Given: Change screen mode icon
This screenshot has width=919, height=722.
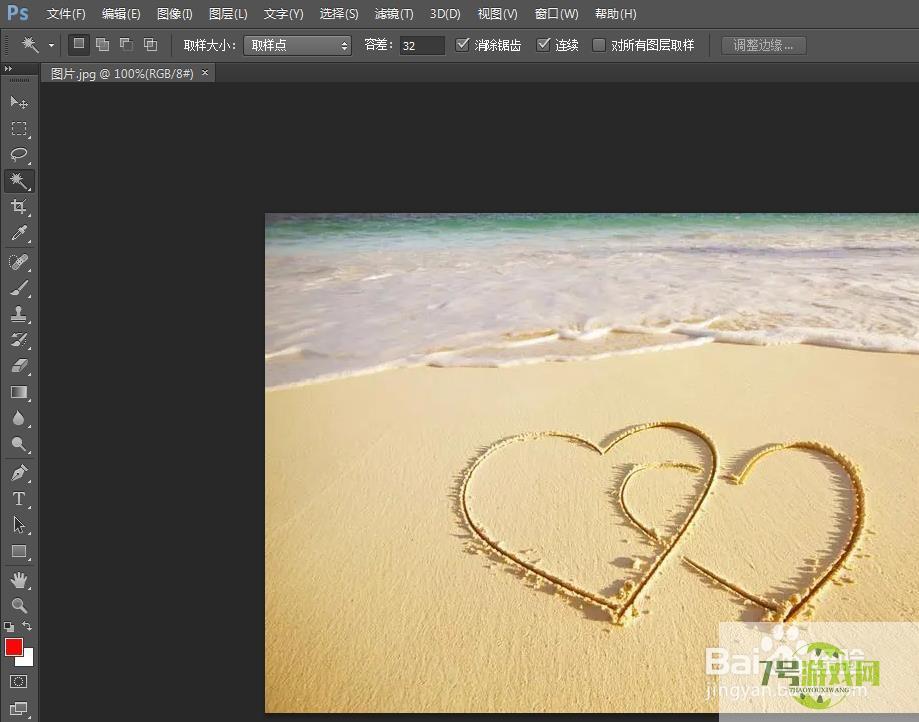Looking at the screenshot, I should click(x=19, y=709).
